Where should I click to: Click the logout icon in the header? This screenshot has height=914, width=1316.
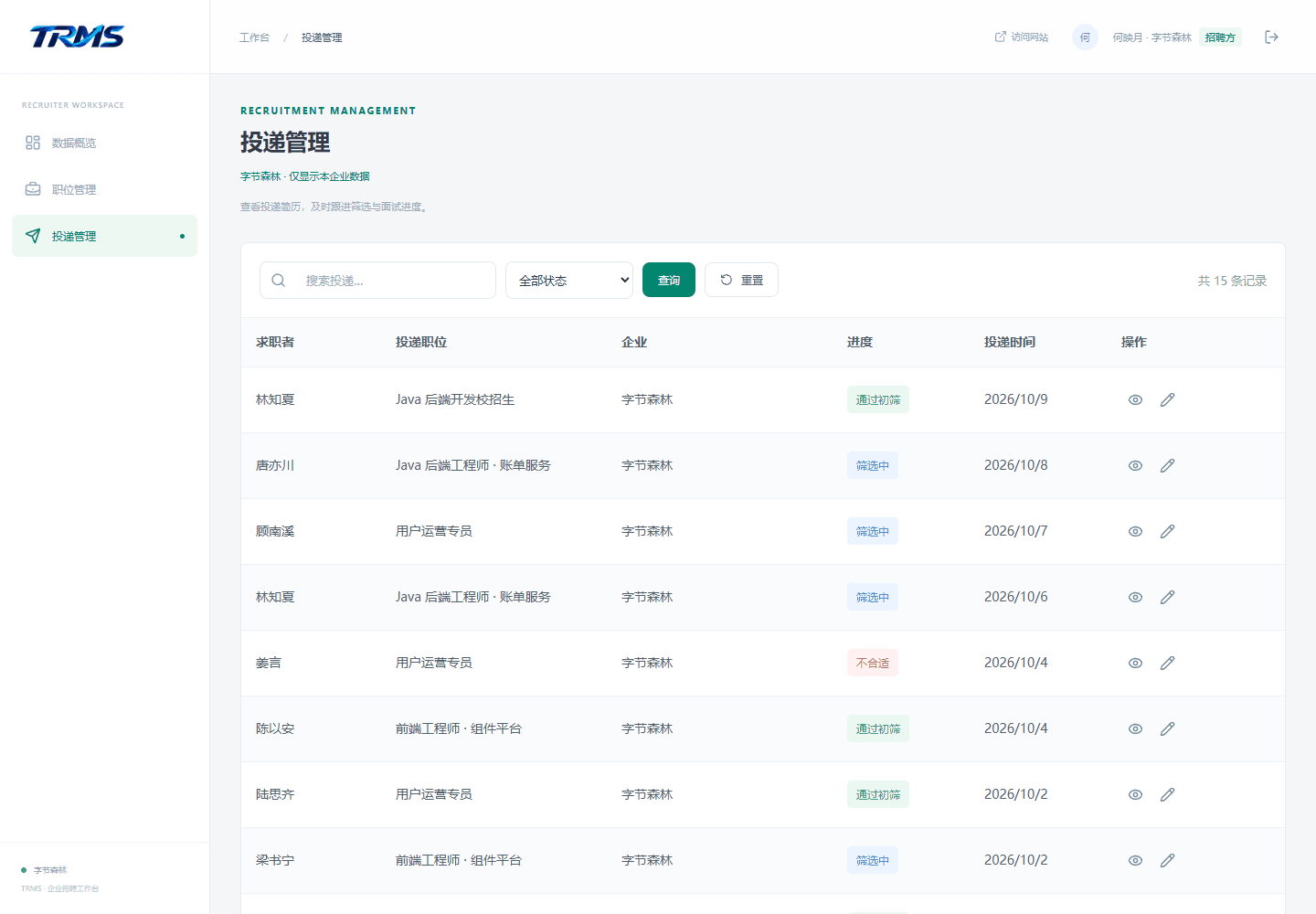point(1271,37)
